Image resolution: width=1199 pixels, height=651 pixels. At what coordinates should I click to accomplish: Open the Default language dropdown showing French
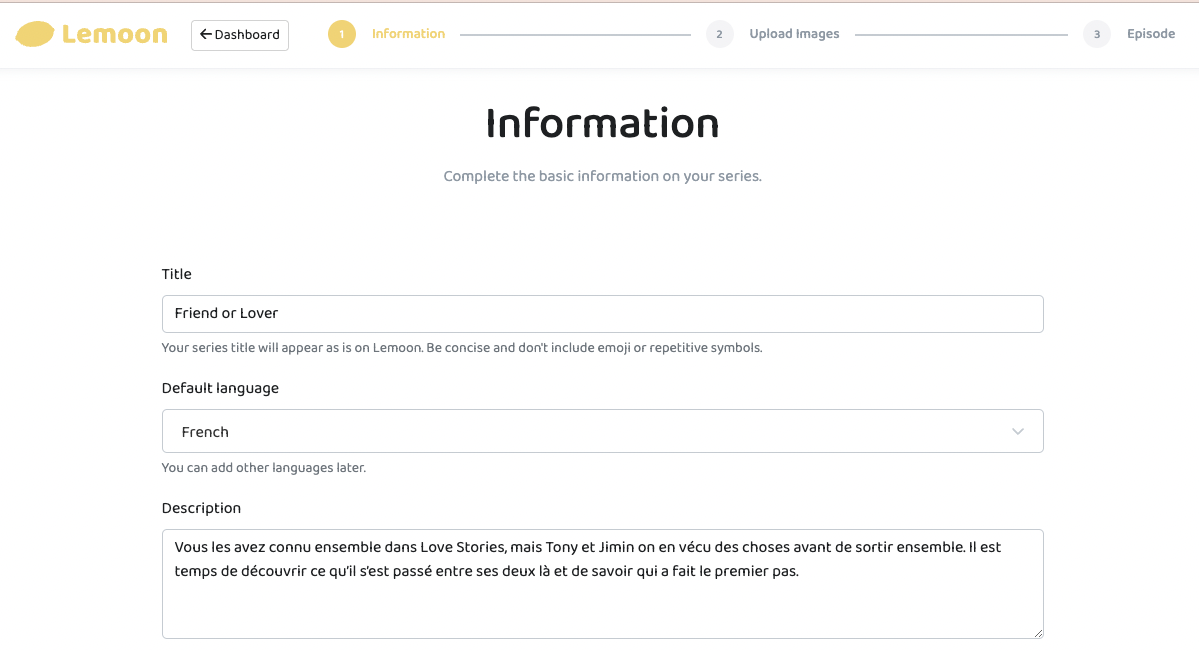(x=602, y=432)
